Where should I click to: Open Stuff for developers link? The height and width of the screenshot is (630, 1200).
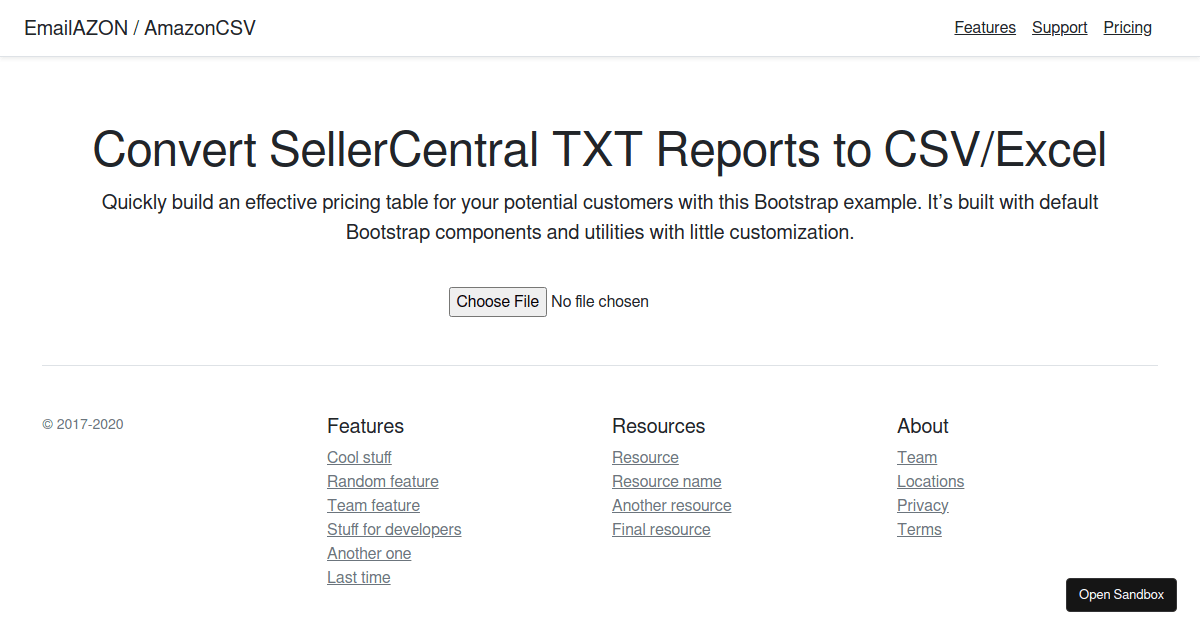pyautogui.click(x=394, y=529)
